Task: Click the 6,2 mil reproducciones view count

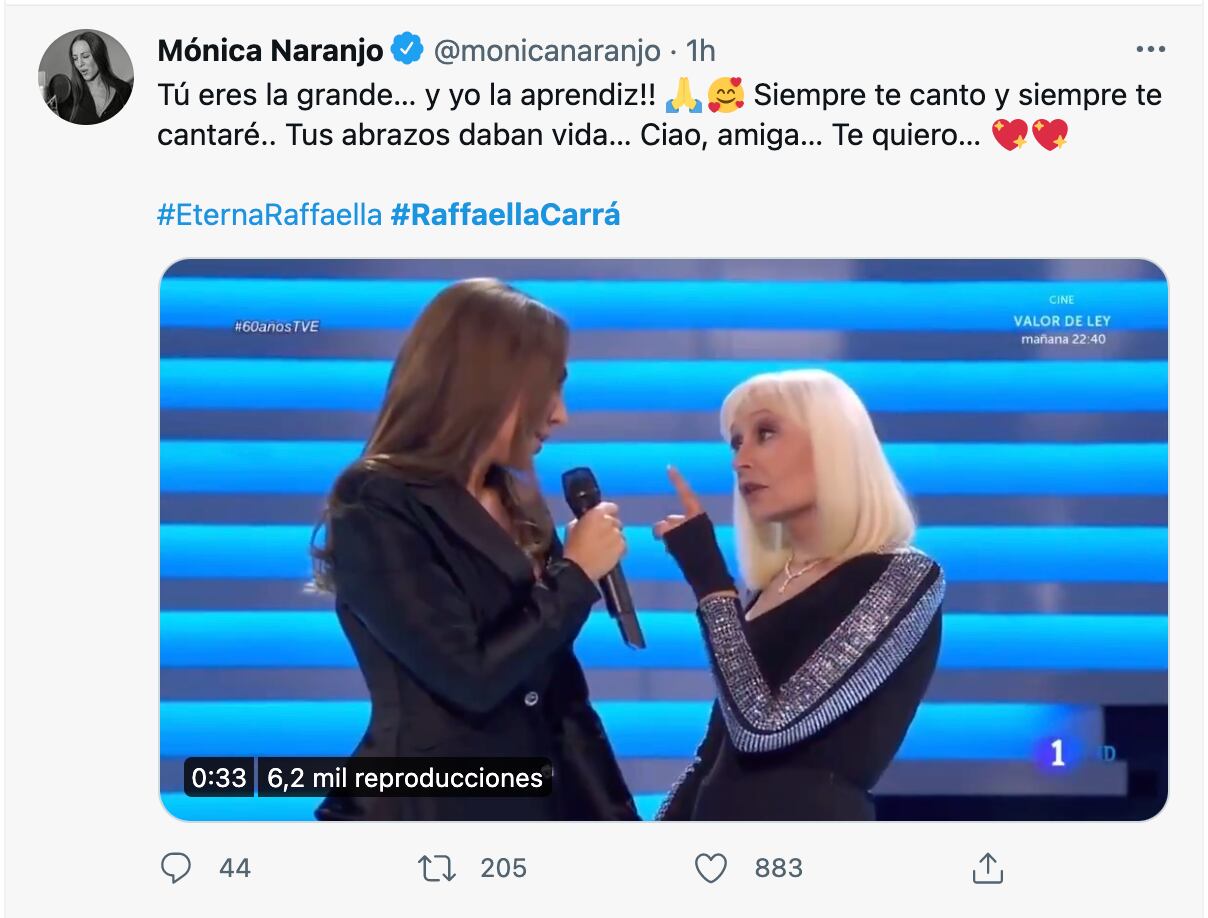Action: coord(405,777)
